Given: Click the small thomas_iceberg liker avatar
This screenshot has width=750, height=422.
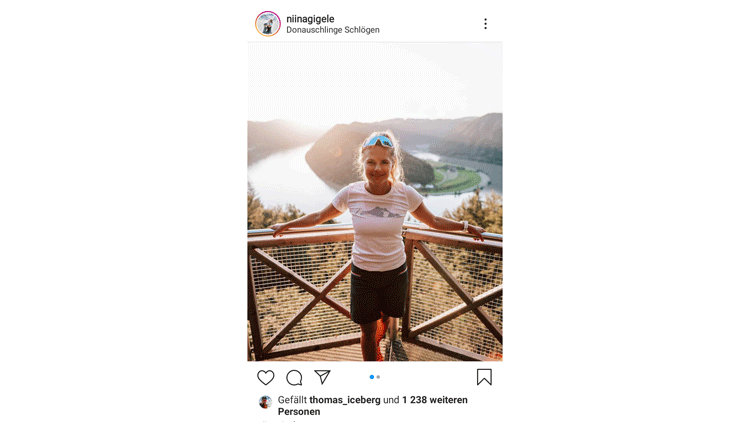Looking at the screenshot, I should tap(265, 402).
